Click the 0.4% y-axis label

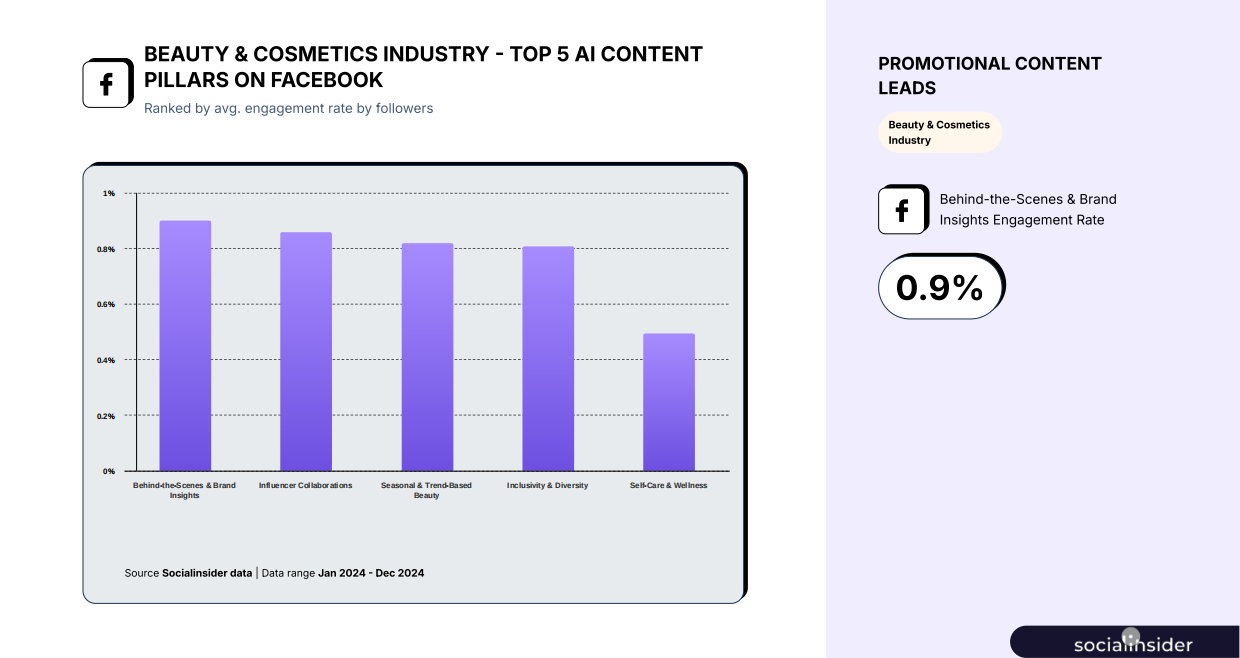106,359
